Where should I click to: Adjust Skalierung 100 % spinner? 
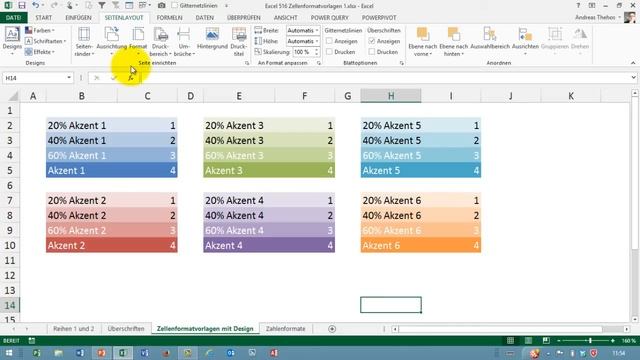pos(317,52)
